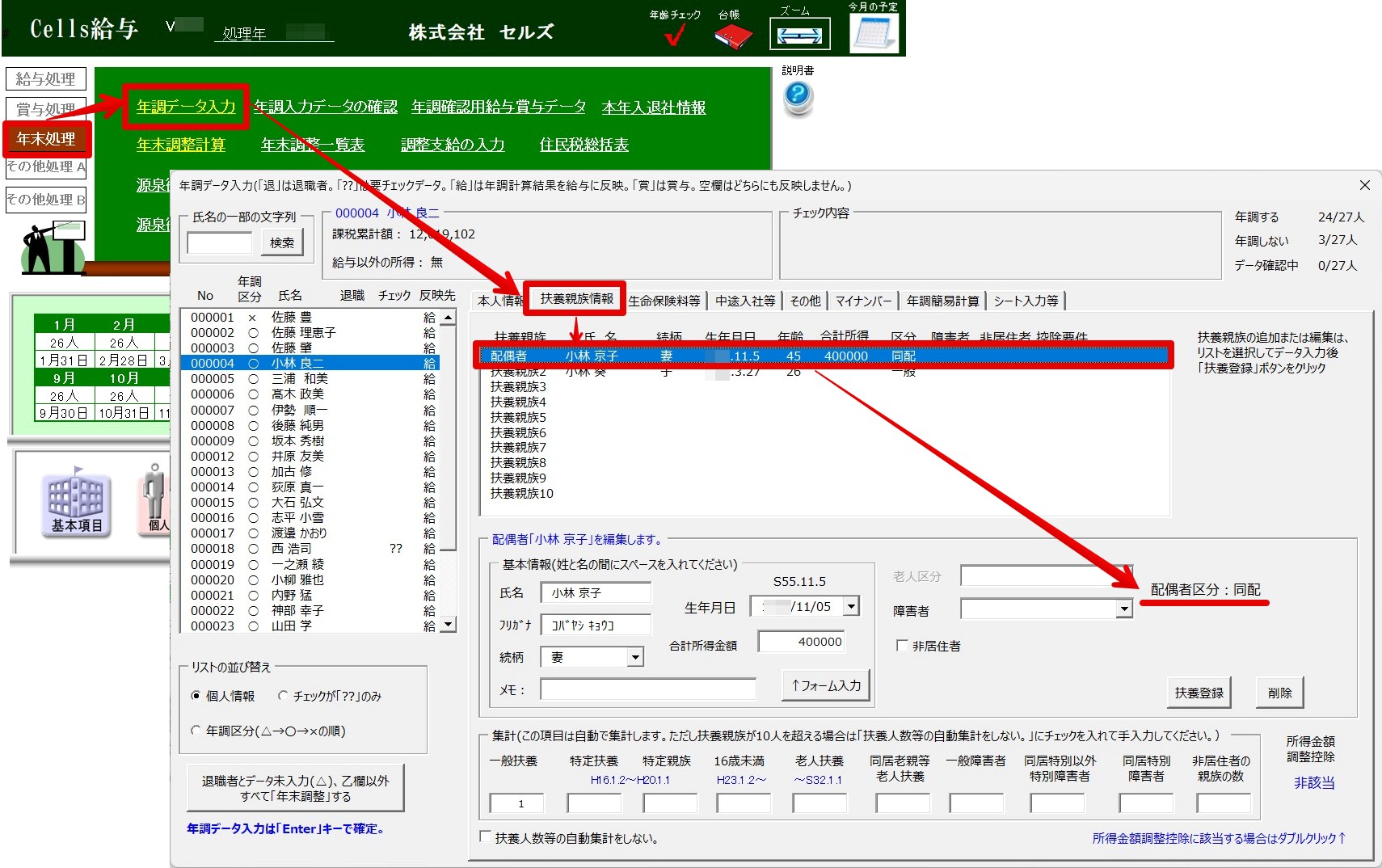Click the ズーム zoom icon
1382x868 pixels.
798,35
